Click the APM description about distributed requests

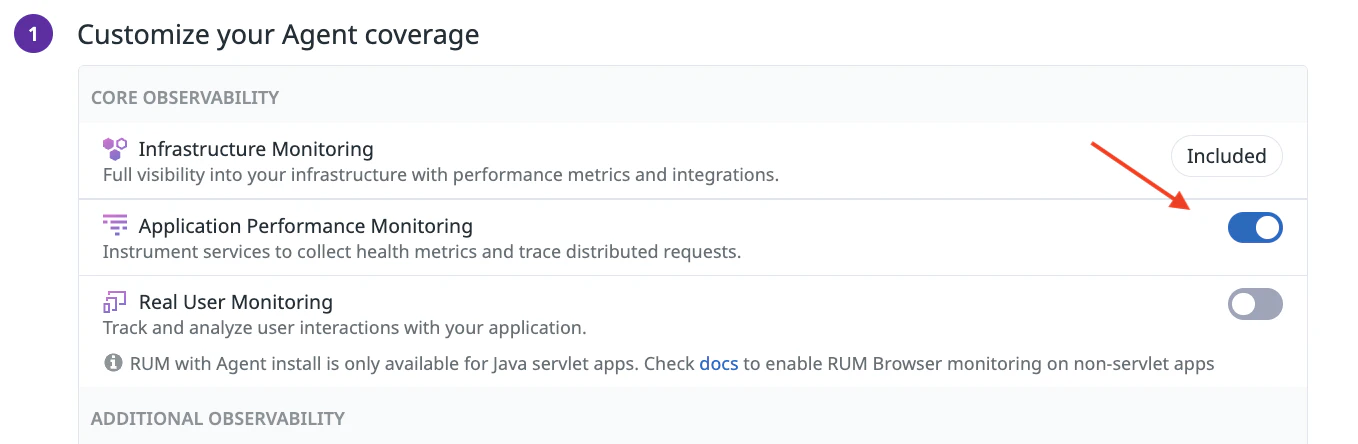(x=421, y=252)
